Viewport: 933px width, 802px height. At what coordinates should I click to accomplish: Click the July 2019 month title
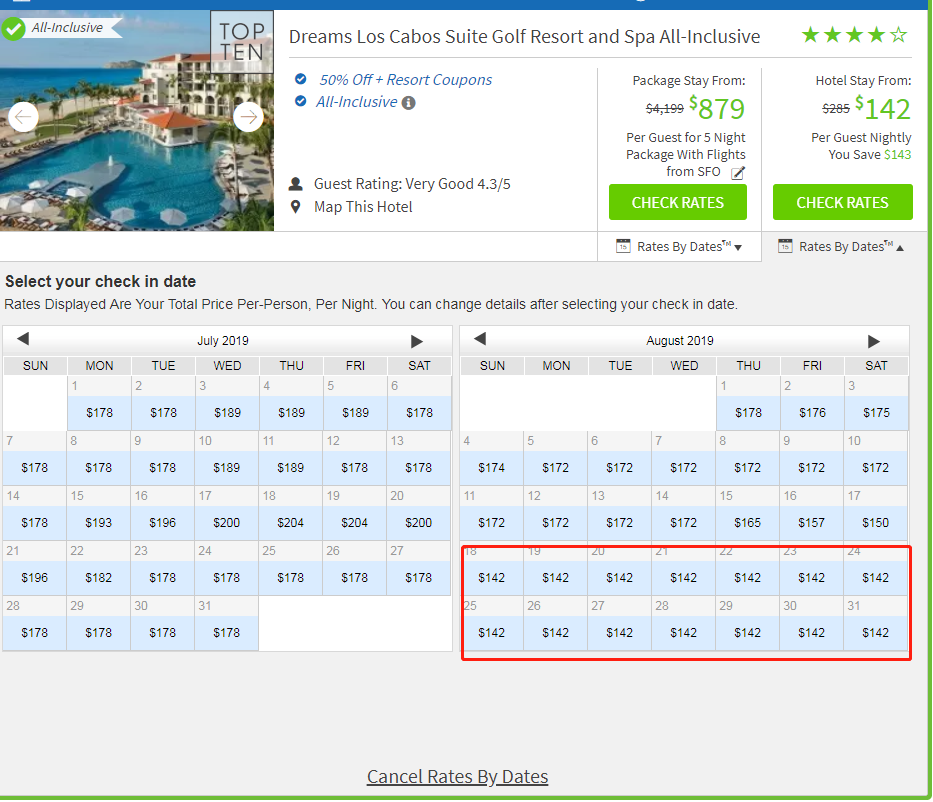[x=223, y=341]
